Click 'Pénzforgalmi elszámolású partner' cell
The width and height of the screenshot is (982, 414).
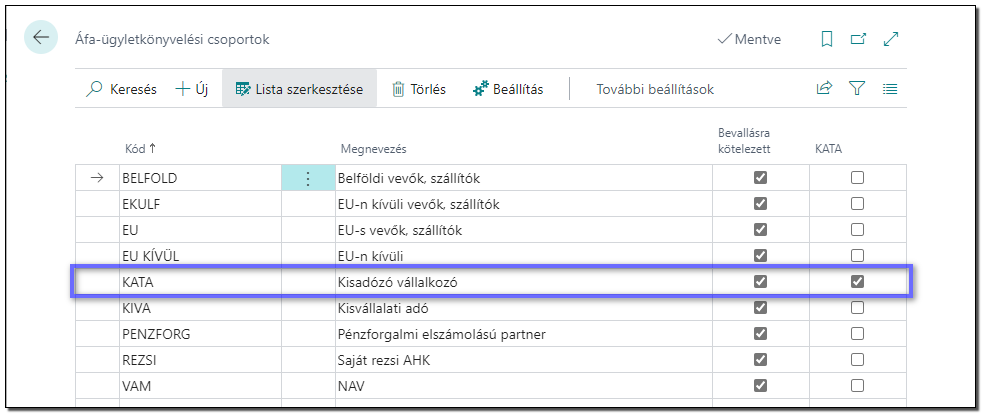point(524,334)
